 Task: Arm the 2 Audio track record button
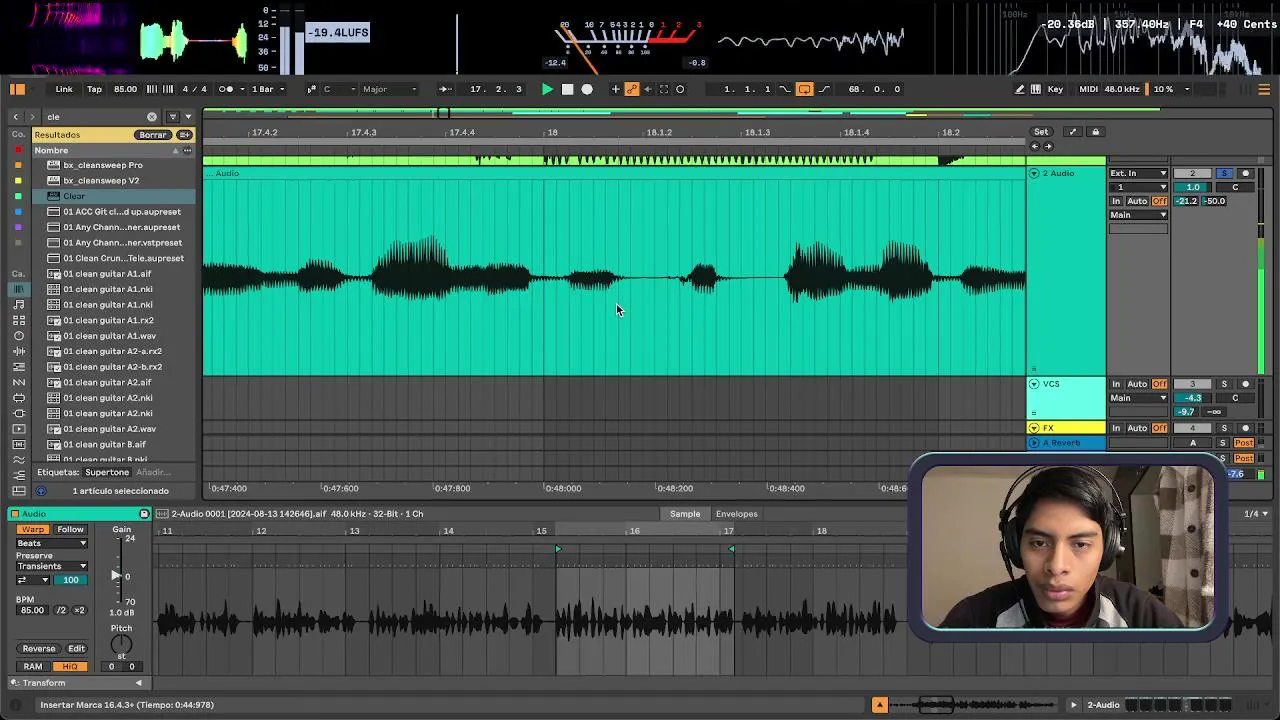click(1245, 174)
